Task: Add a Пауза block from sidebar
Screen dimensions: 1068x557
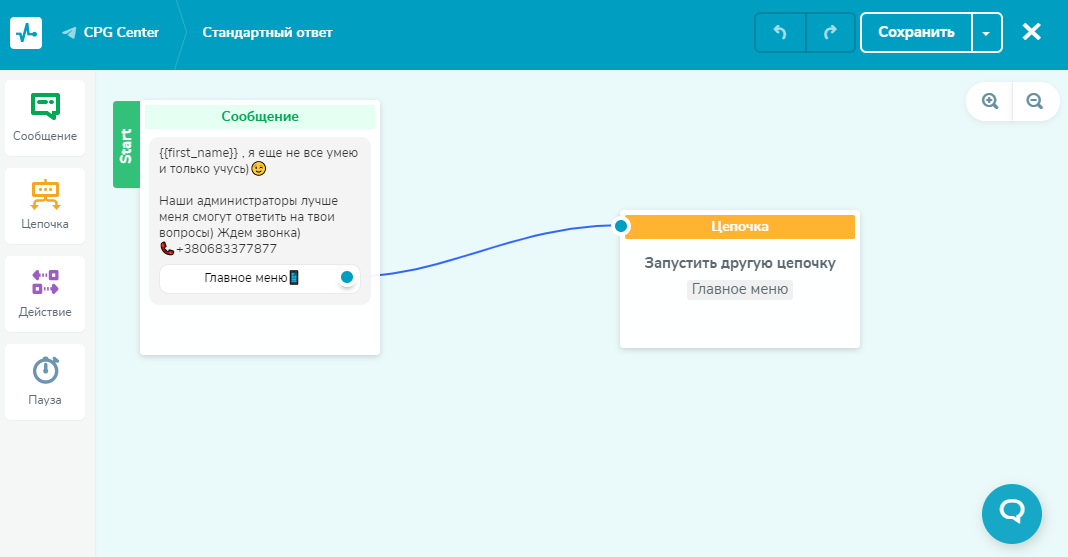Action: click(x=45, y=381)
